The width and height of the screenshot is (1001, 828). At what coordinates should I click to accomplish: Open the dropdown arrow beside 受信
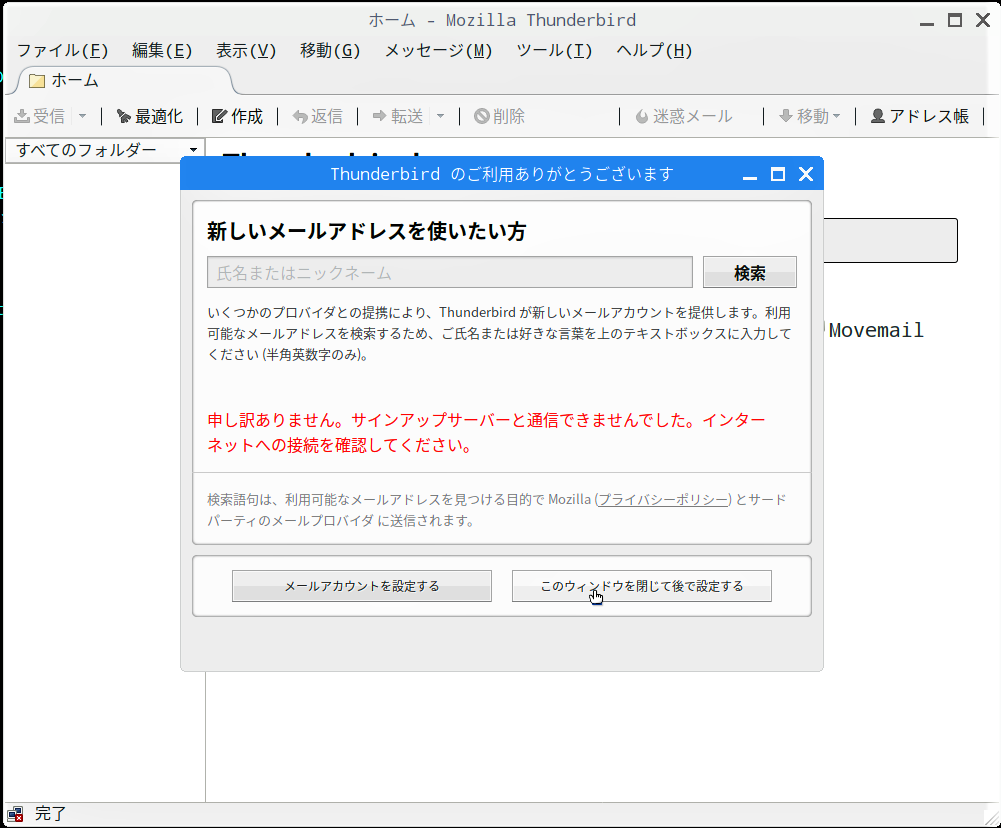pyautogui.click(x=82, y=116)
